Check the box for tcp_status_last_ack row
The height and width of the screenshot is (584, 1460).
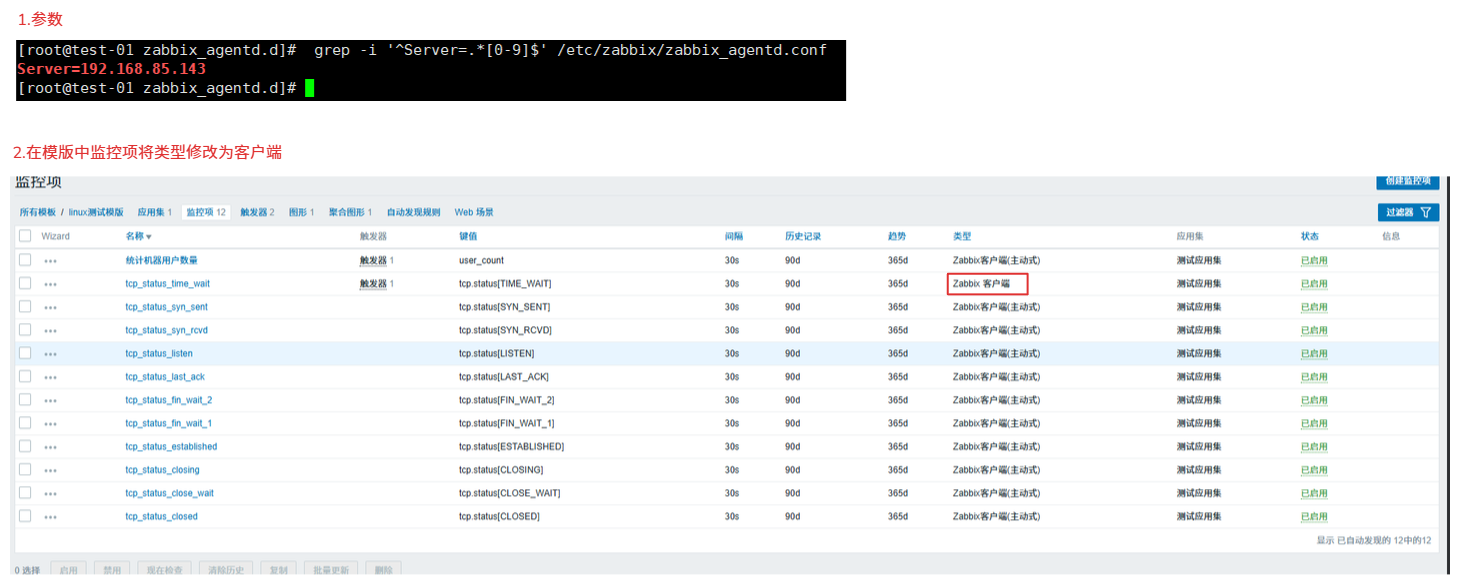point(25,376)
